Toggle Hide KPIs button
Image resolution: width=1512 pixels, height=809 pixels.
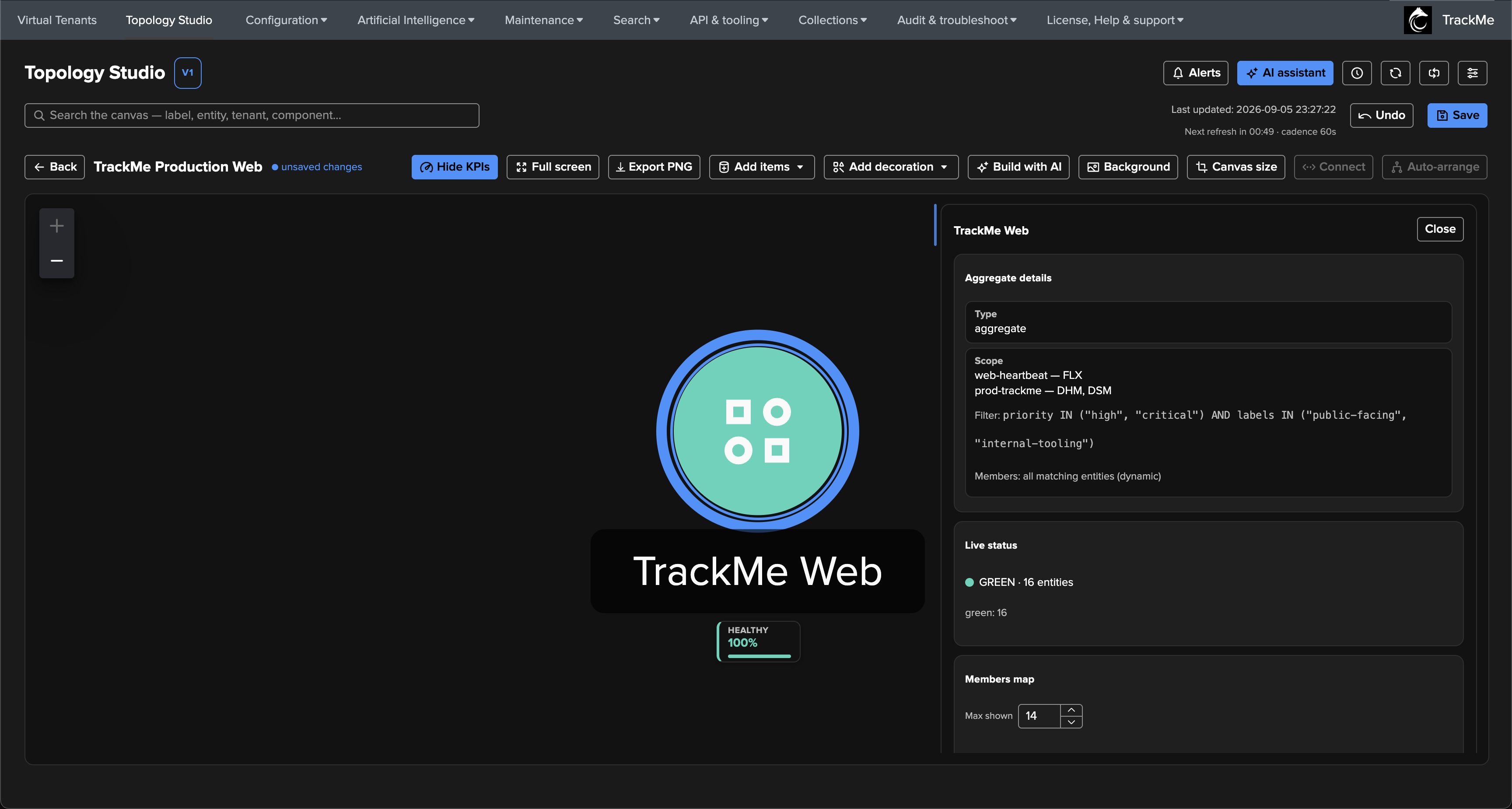click(x=454, y=167)
